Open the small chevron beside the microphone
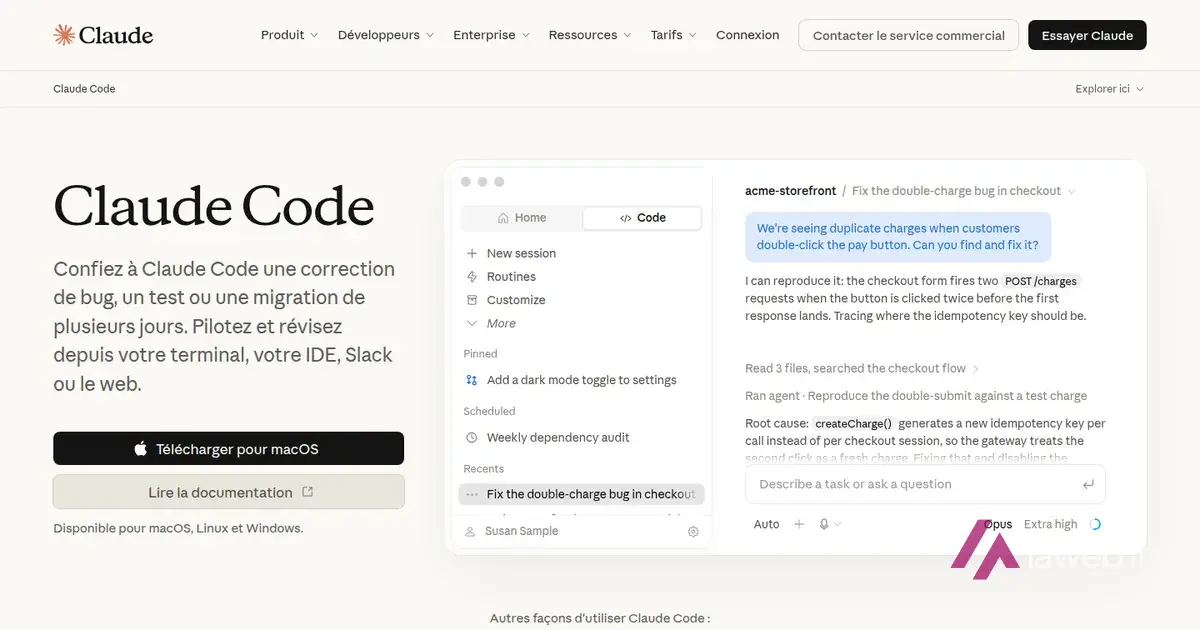 pyautogui.click(x=838, y=524)
